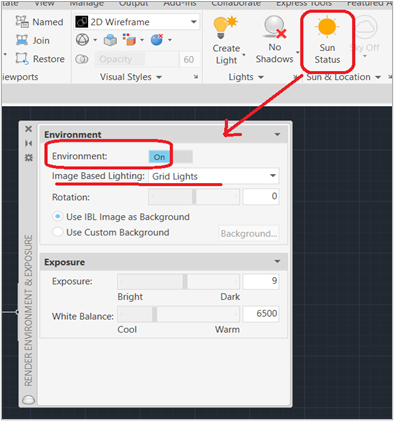Adjust the Opacity slider

(x=137, y=59)
